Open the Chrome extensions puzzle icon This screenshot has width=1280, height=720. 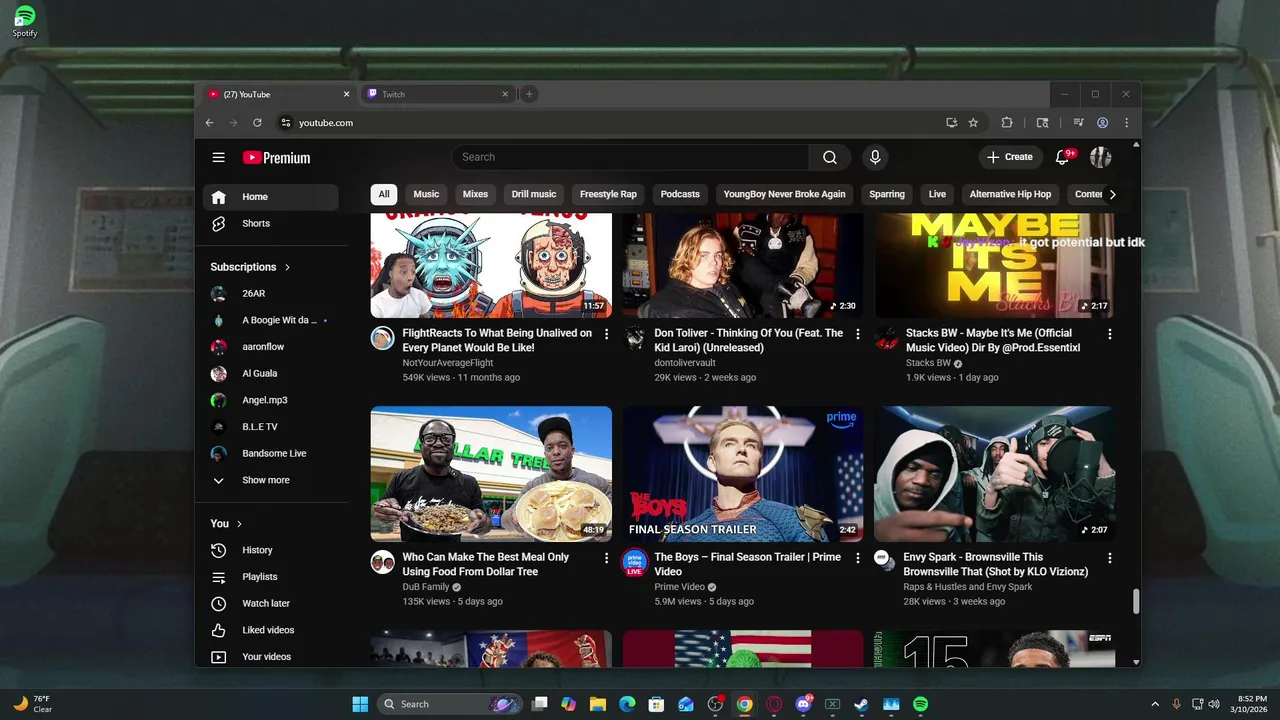(1007, 123)
